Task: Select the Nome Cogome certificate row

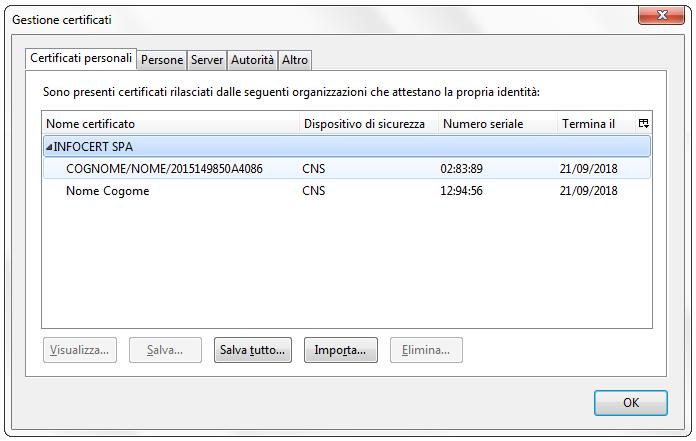Action: click(x=107, y=191)
